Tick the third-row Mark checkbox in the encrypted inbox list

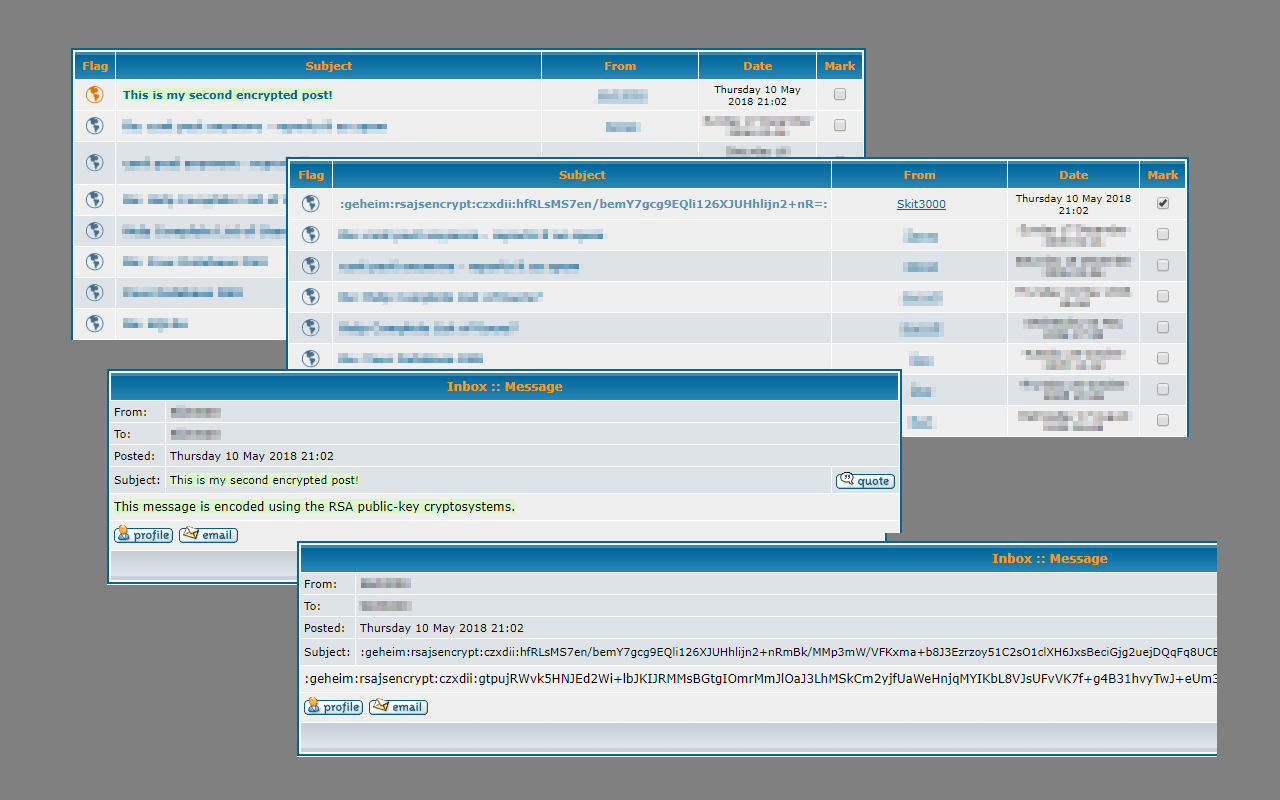click(x=1162, y=265)
